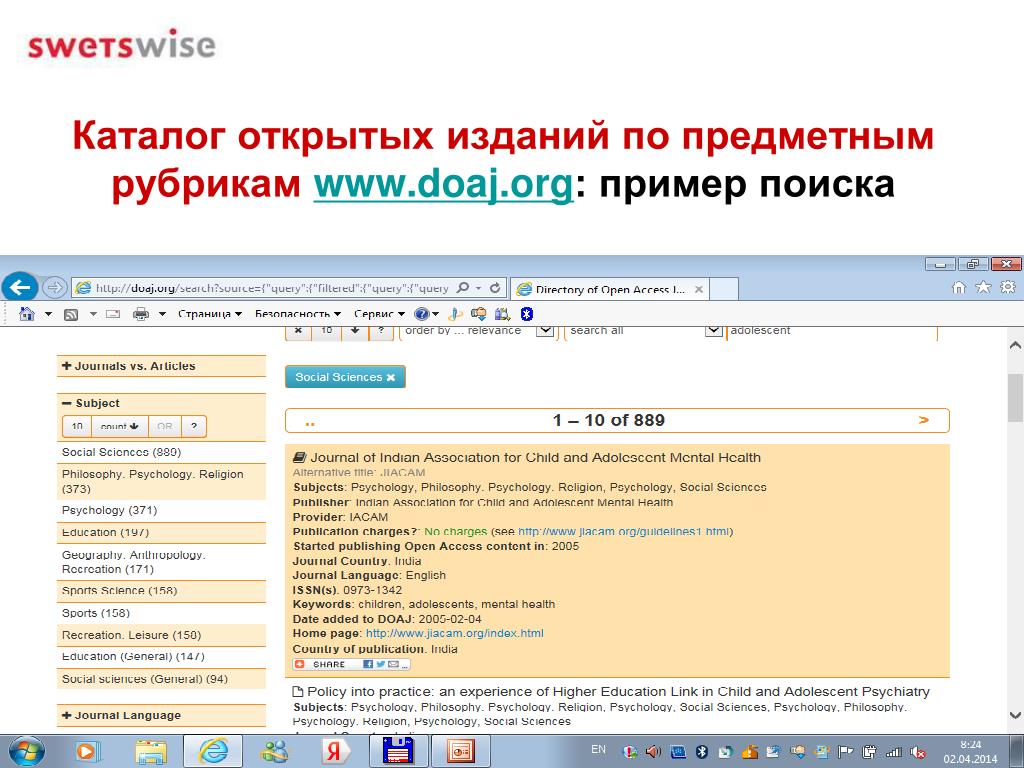Click the Print icon in command bar
The width and height of the screenshot is (1024, 768).
[x=140, y=314]
